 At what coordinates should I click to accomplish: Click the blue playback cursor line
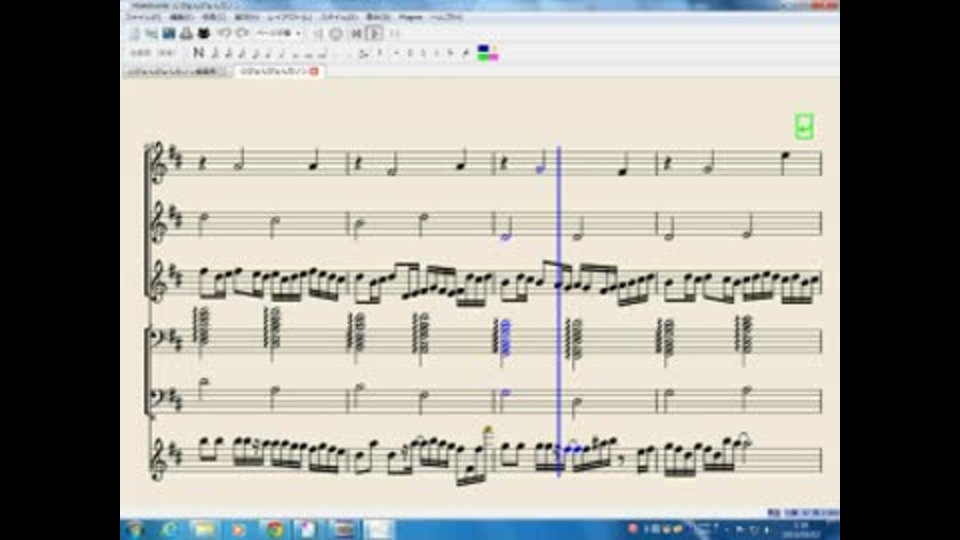click(558, 311)
